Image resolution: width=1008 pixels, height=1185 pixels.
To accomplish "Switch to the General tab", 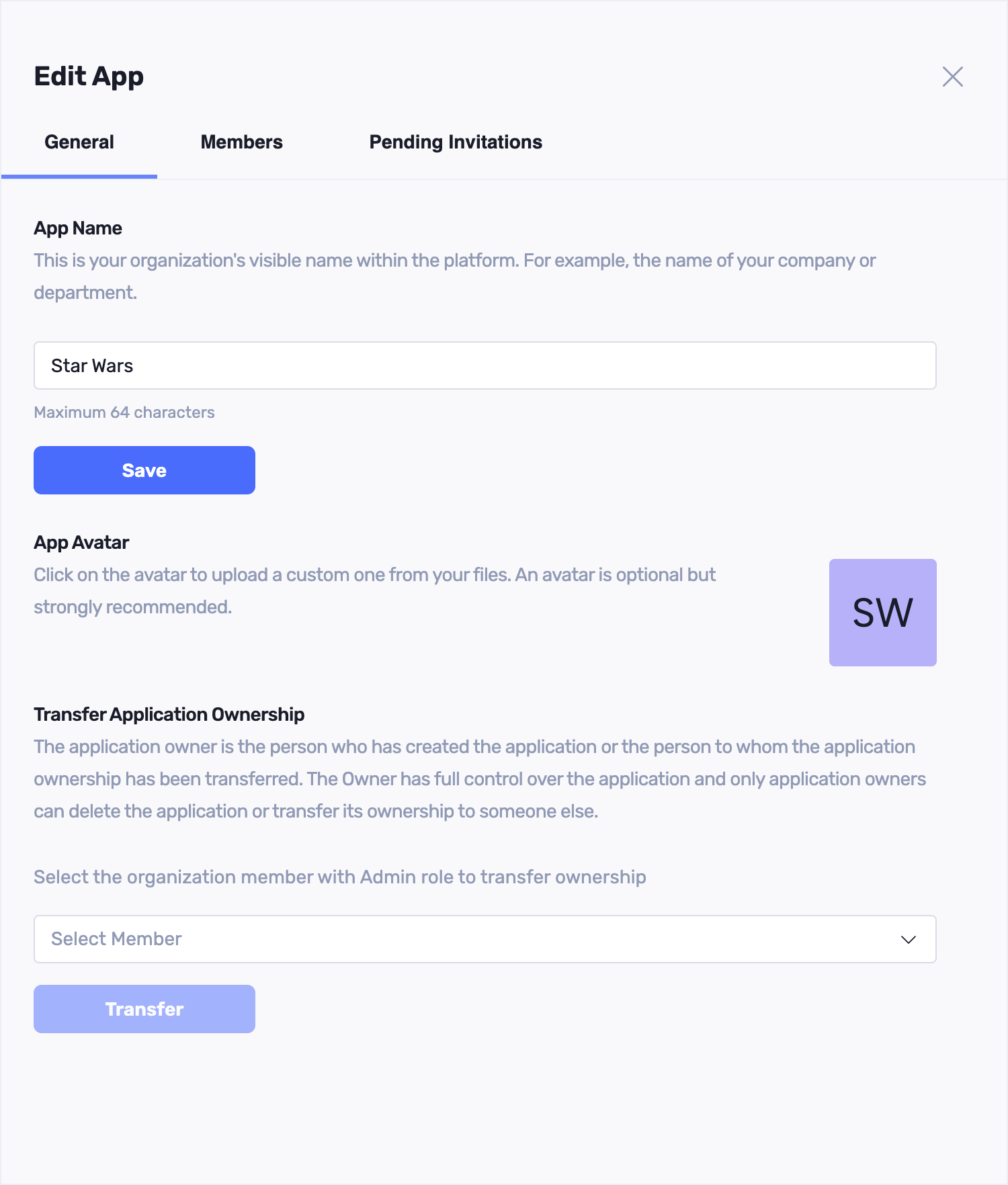I will point(79,142).
